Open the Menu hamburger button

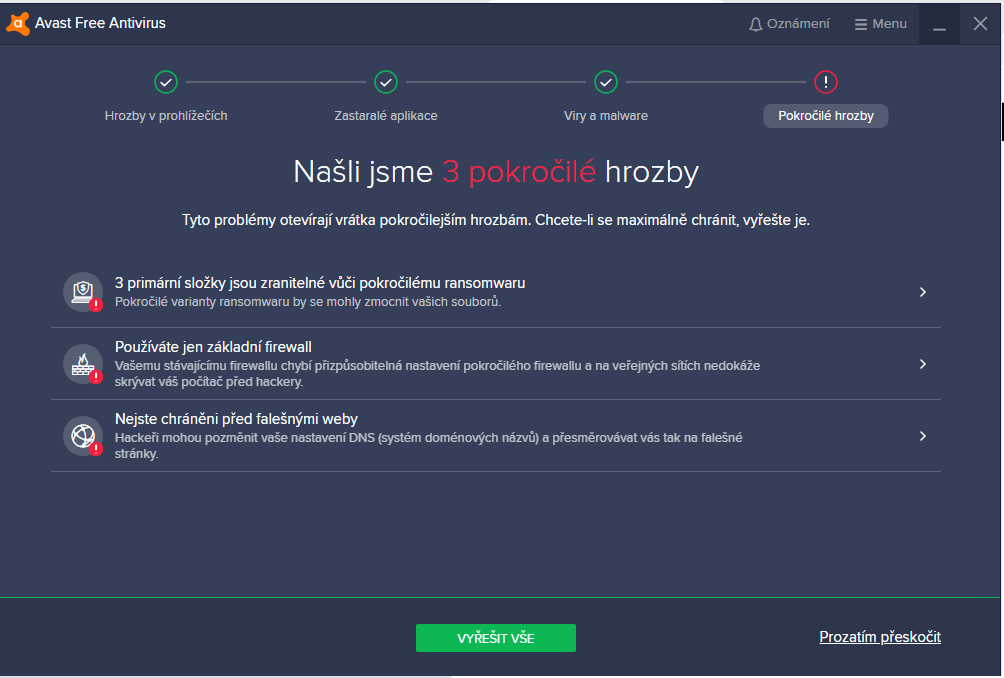click(880, 24)
